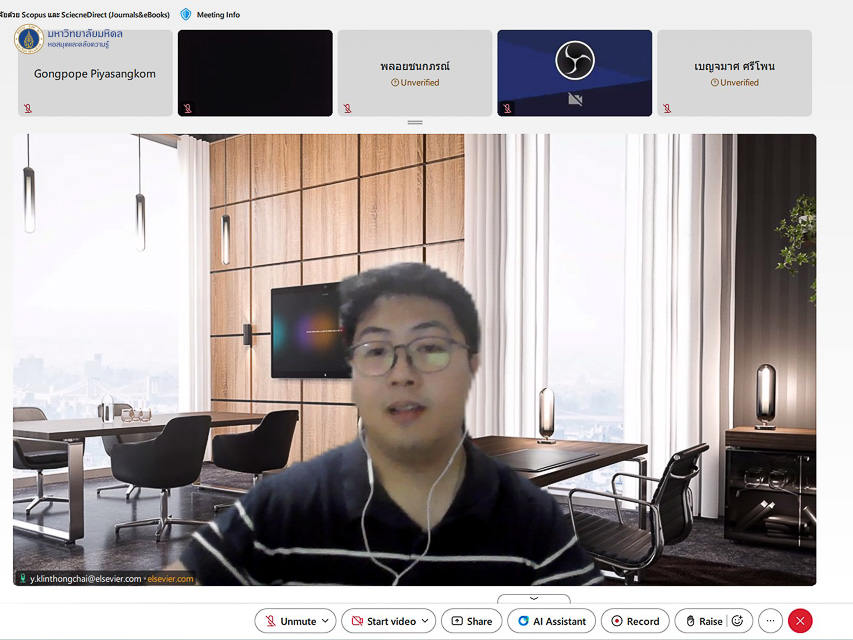Select Gongpope Piyasangkom participant tile
853x640 pixels.
[95, 73]
